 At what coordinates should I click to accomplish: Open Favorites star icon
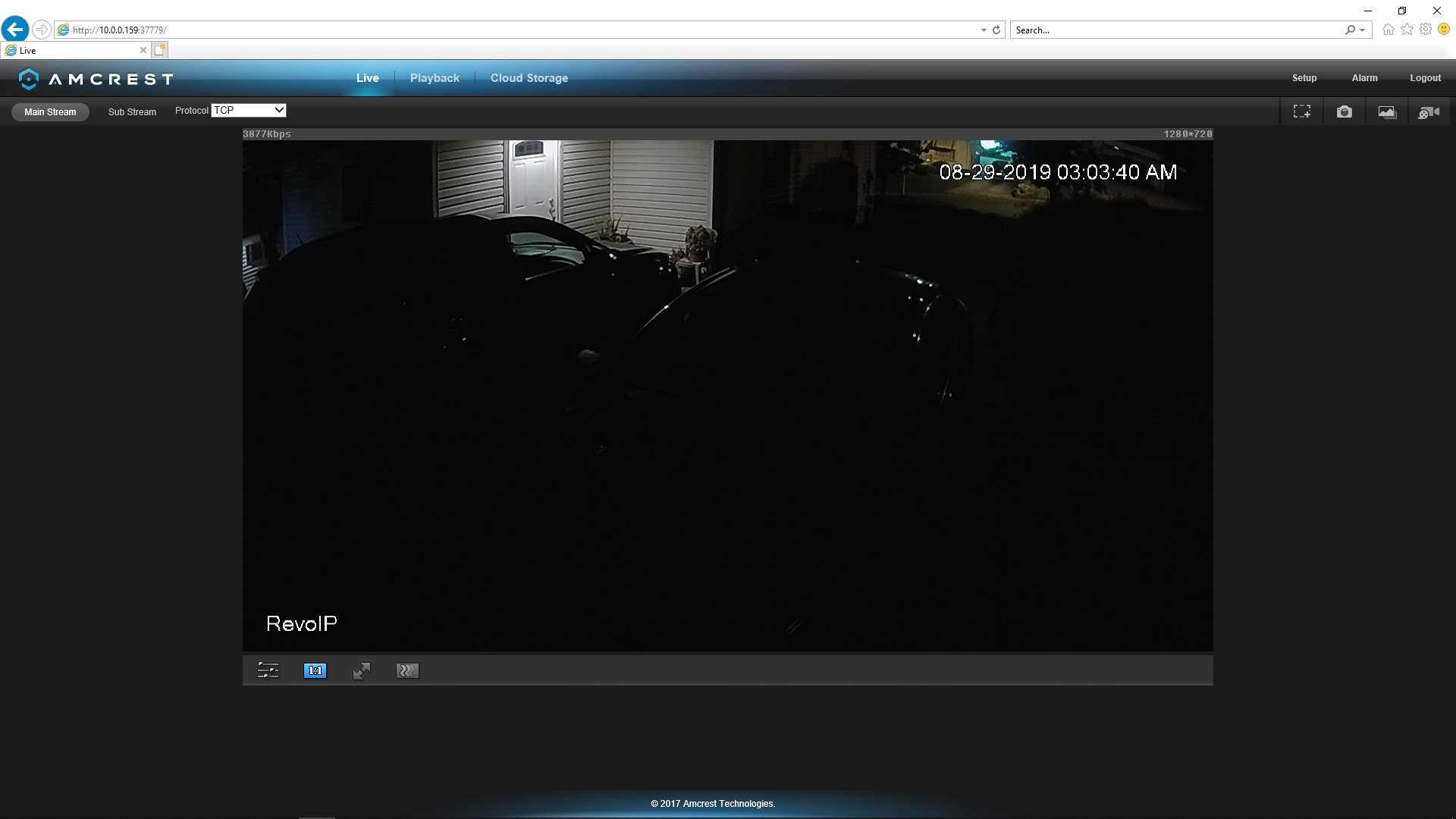pyautogui.click(x=1407, y=30)
